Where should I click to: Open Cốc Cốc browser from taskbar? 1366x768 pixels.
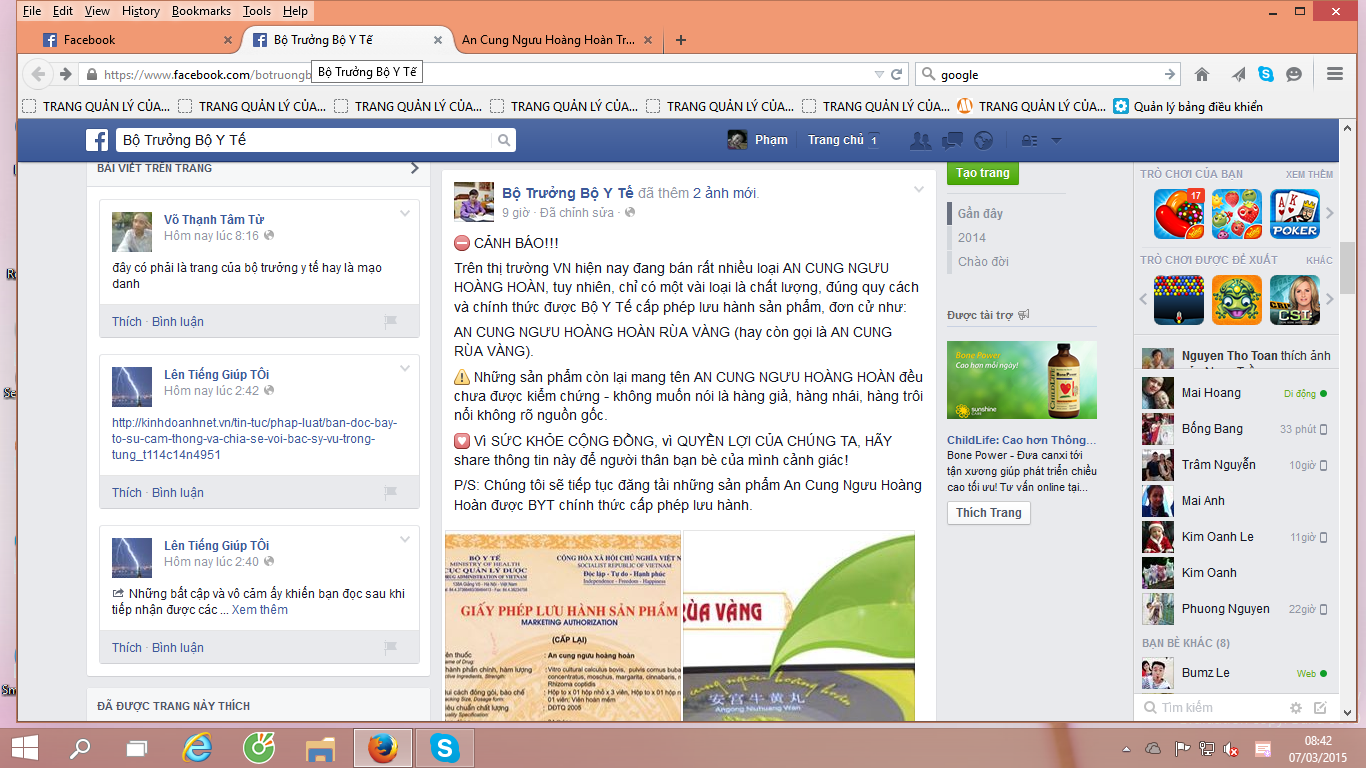pyautogui.click(x=259, y=748)
